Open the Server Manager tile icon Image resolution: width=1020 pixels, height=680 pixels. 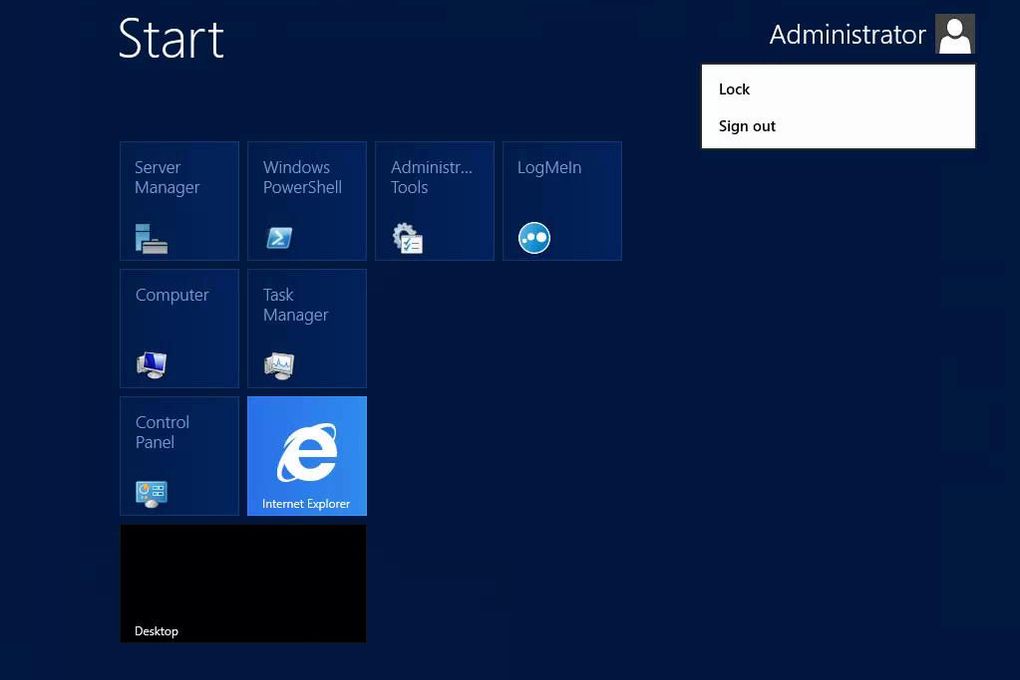(x=151, y=238)
